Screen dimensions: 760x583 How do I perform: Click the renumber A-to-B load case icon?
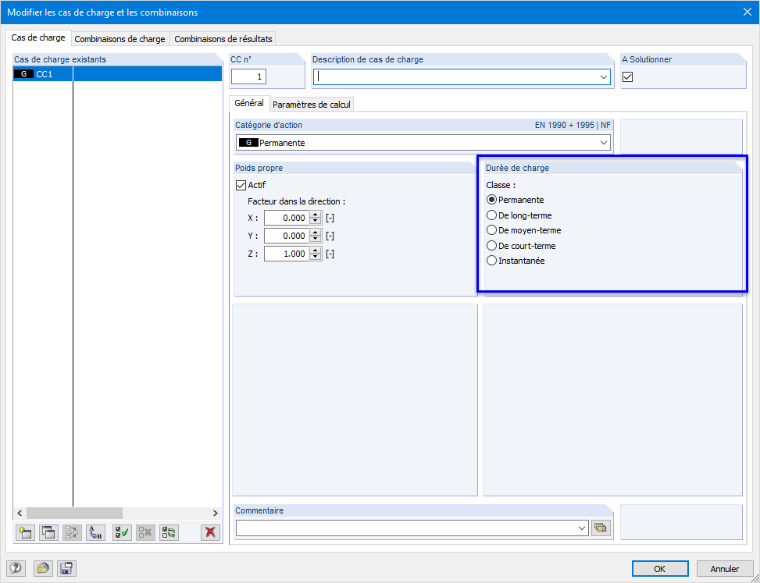(x=96, y=532)
